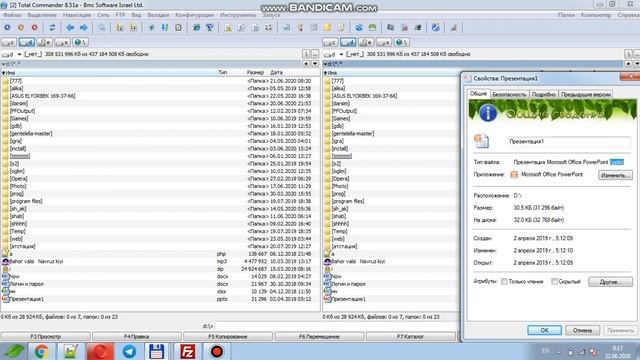Refresh the panel with the blue arrows icon
The image size is (640, 360).
click(52, 27)
